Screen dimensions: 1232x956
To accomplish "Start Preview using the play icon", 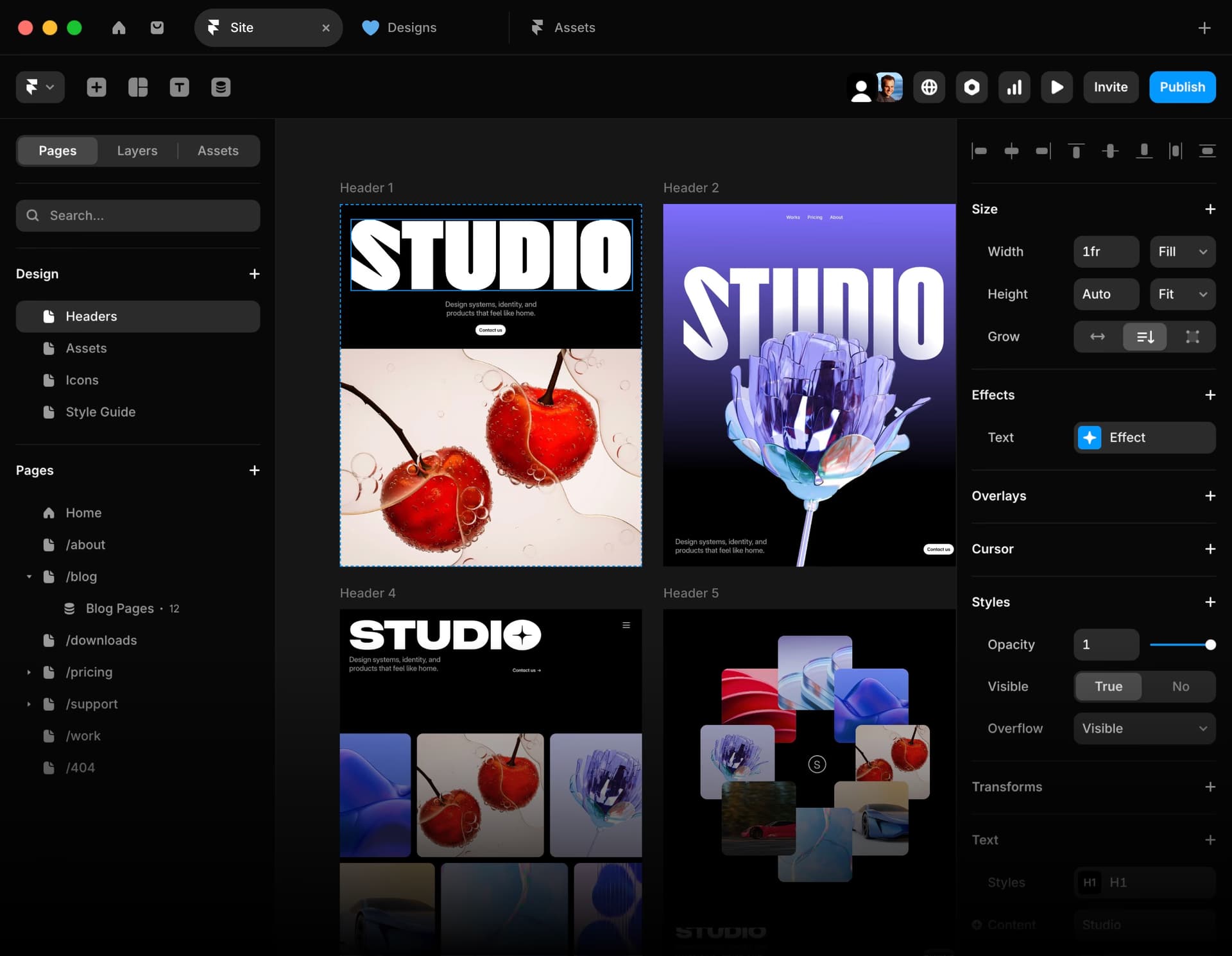I will [x=1057, y=87].
